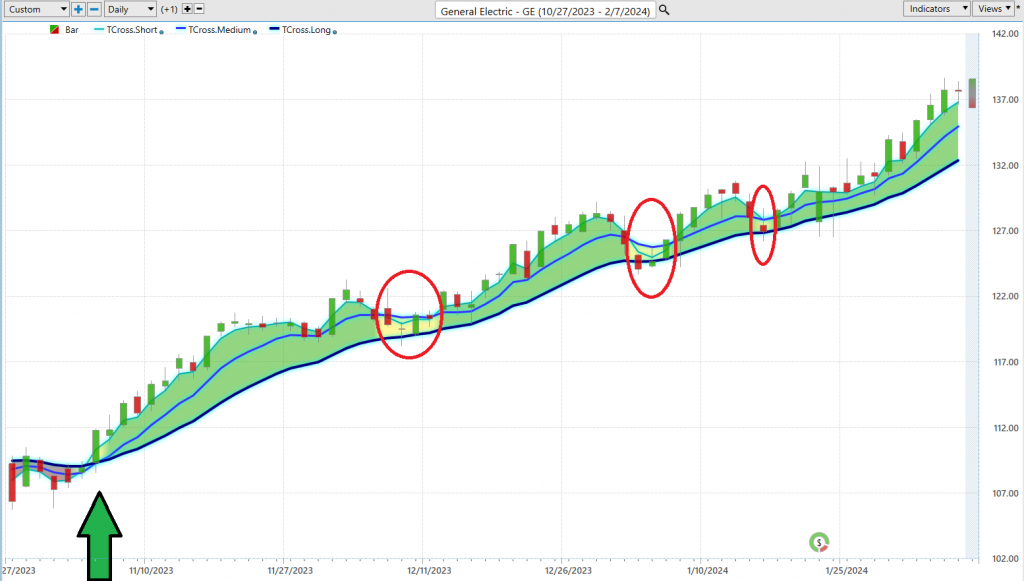Screen dimensions: 1024x581
Task: Click the 132.00 price axis label
Action: click(x=1005, y=165)
